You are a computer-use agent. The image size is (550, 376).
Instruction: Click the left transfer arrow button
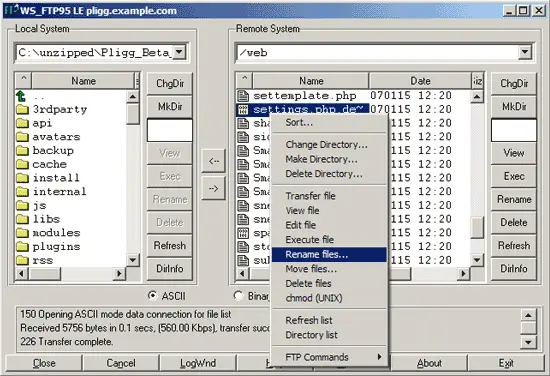point(213,161)
